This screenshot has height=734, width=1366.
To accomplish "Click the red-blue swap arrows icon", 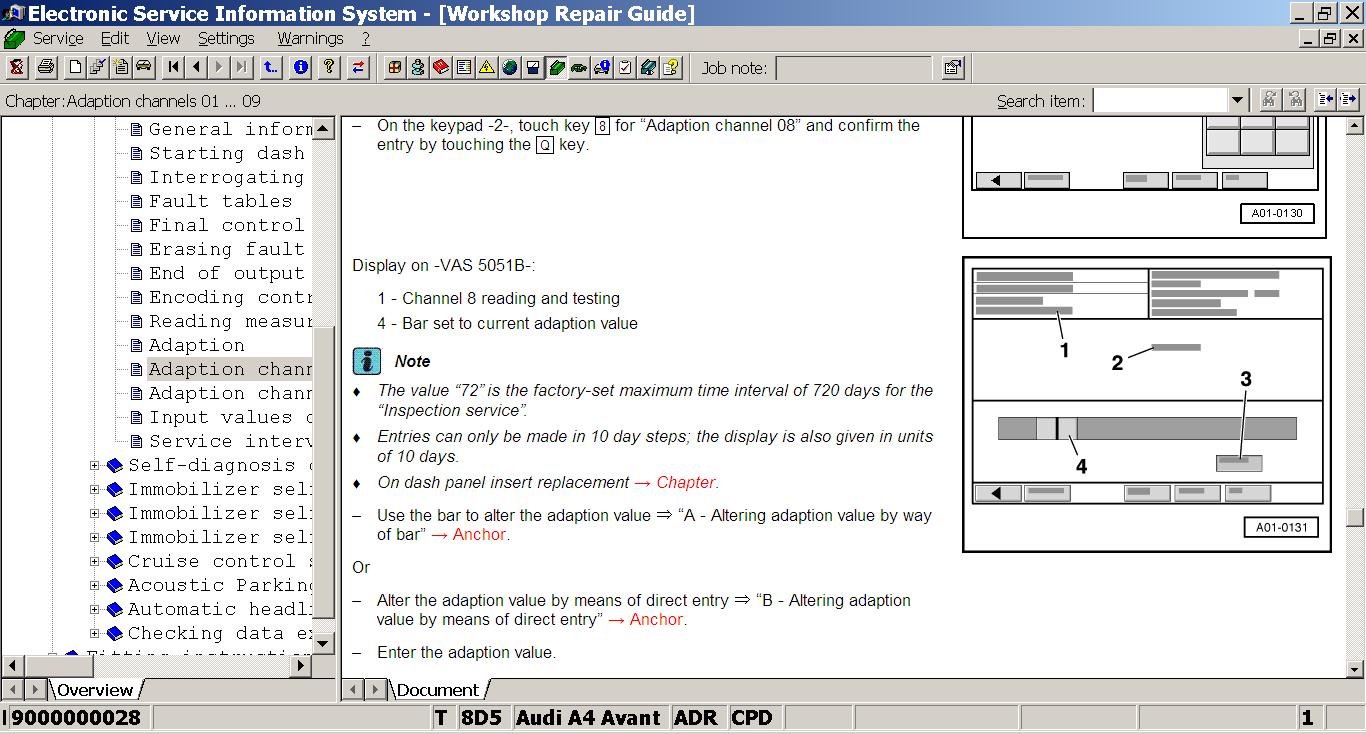I will [358, 68].
